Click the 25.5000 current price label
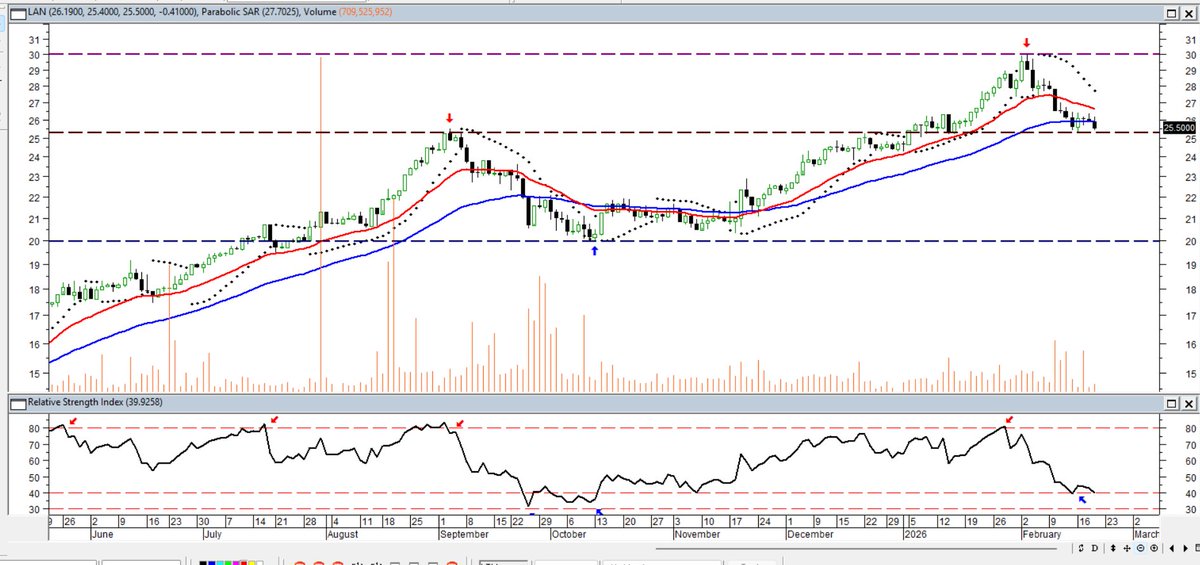Image resolution: width=1200 pixels, height=565 pixels. tap(1179, 128)
